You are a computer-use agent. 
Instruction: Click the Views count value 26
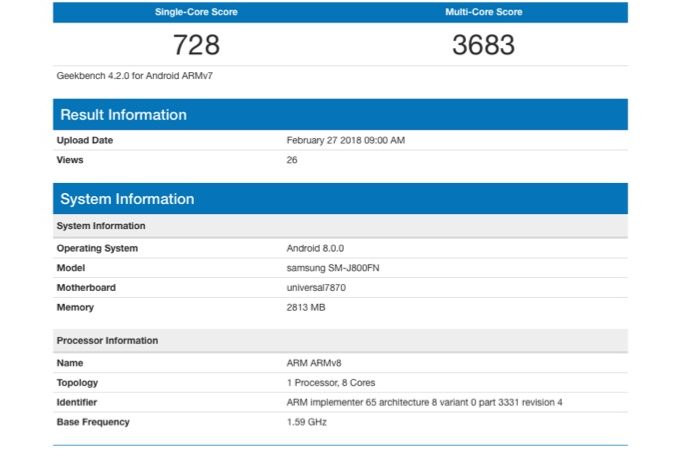(292, 160)
